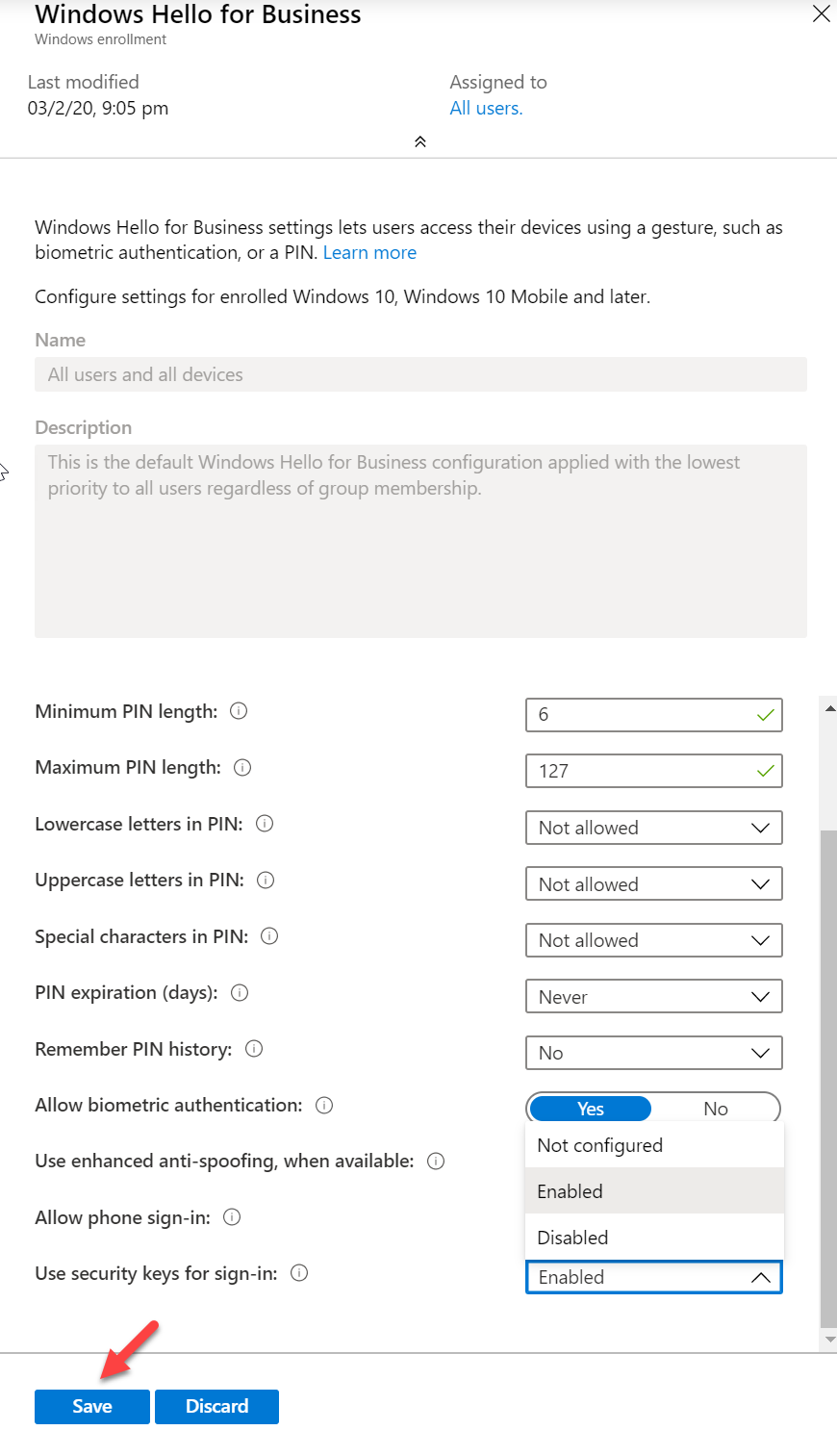This screenshot has height=1456, width=837.
Task: Click the scrollbar up arrow
Action: [829, 708]
